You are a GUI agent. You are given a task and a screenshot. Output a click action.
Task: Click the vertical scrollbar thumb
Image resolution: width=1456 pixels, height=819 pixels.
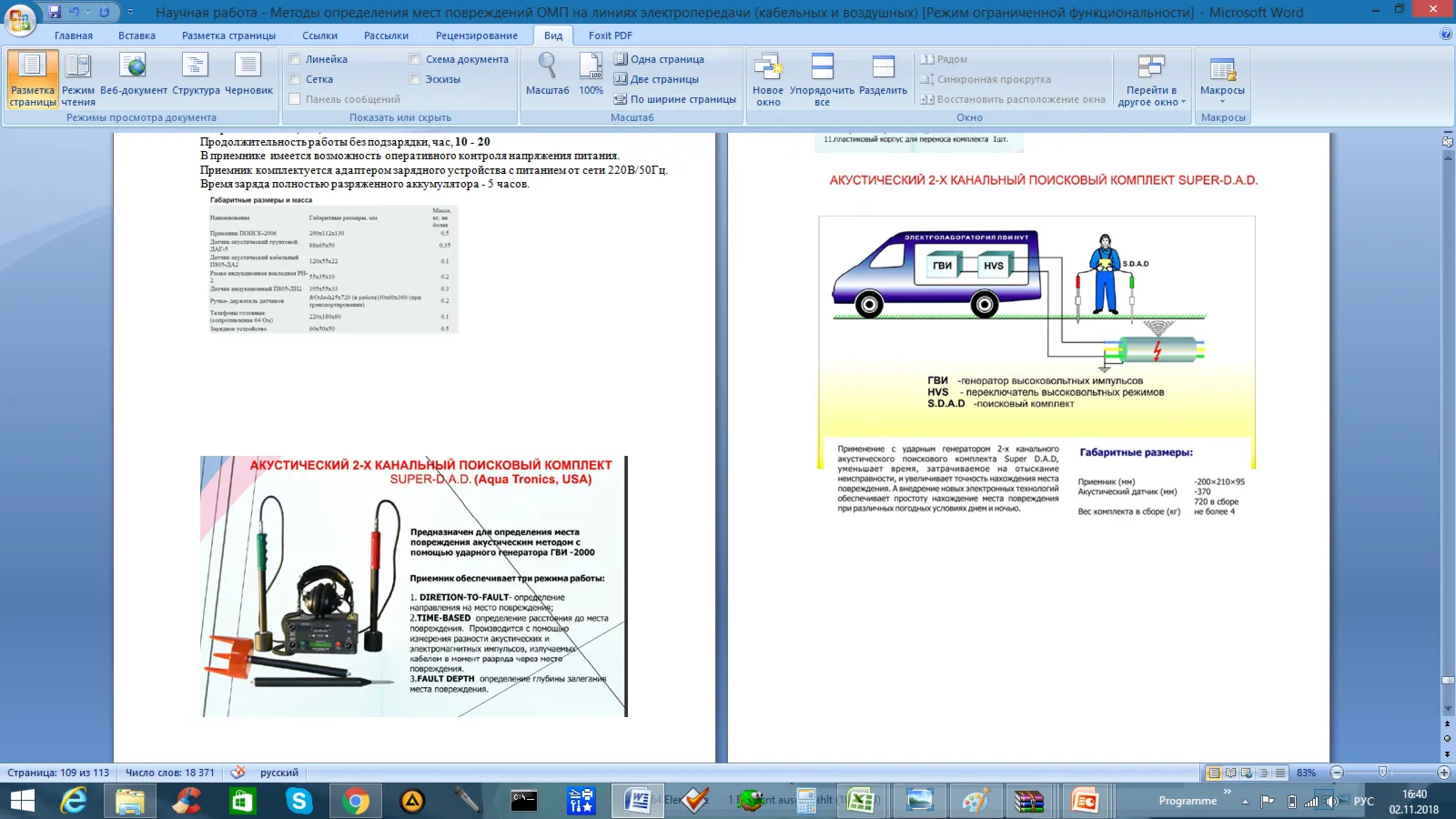(x=1448, y=680)
